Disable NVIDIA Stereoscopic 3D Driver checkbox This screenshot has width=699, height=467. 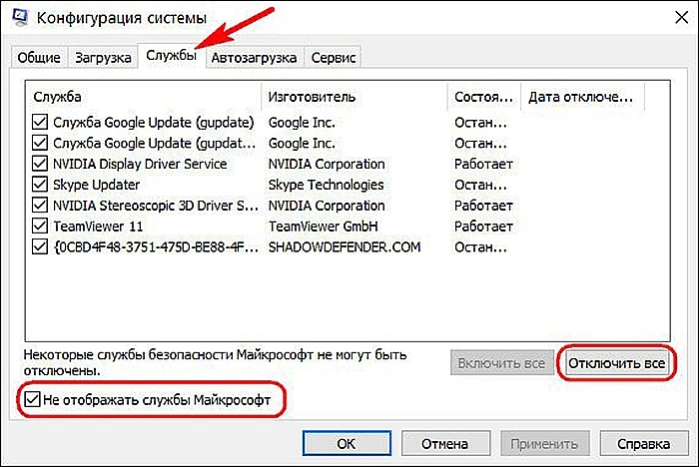[x=40, y=205]
